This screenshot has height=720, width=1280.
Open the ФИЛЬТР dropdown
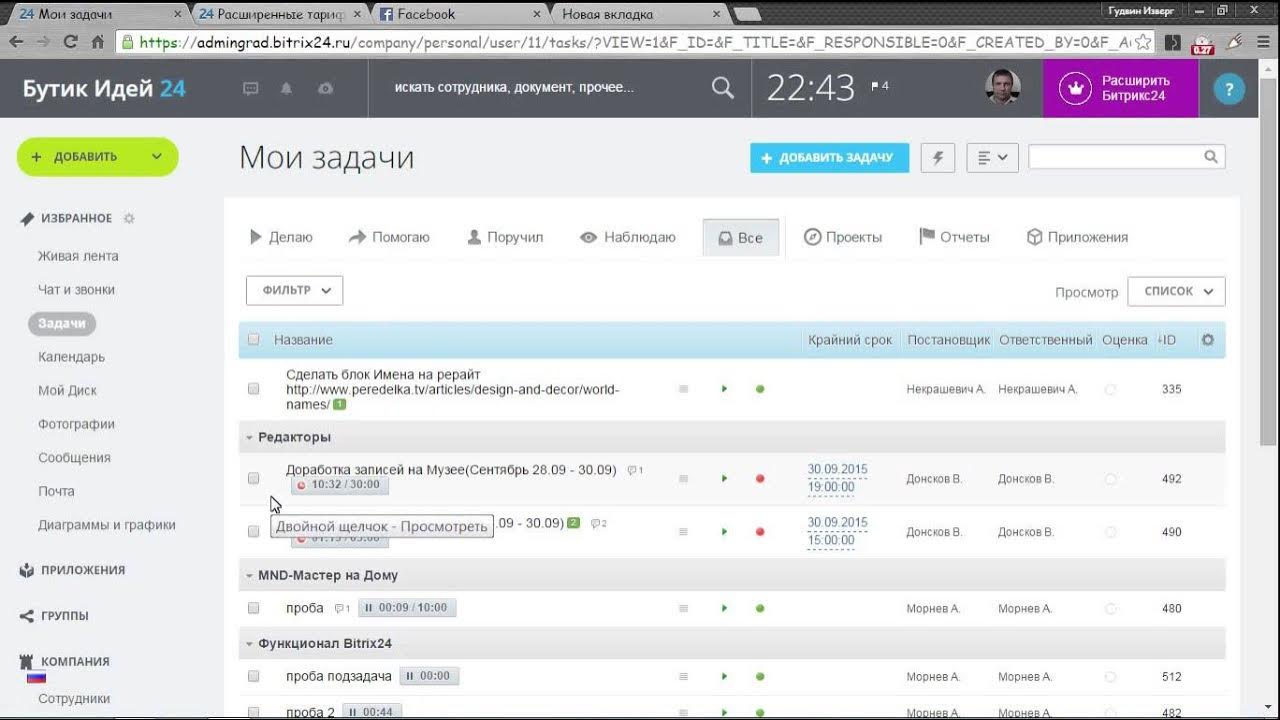(x=295, y=290)
